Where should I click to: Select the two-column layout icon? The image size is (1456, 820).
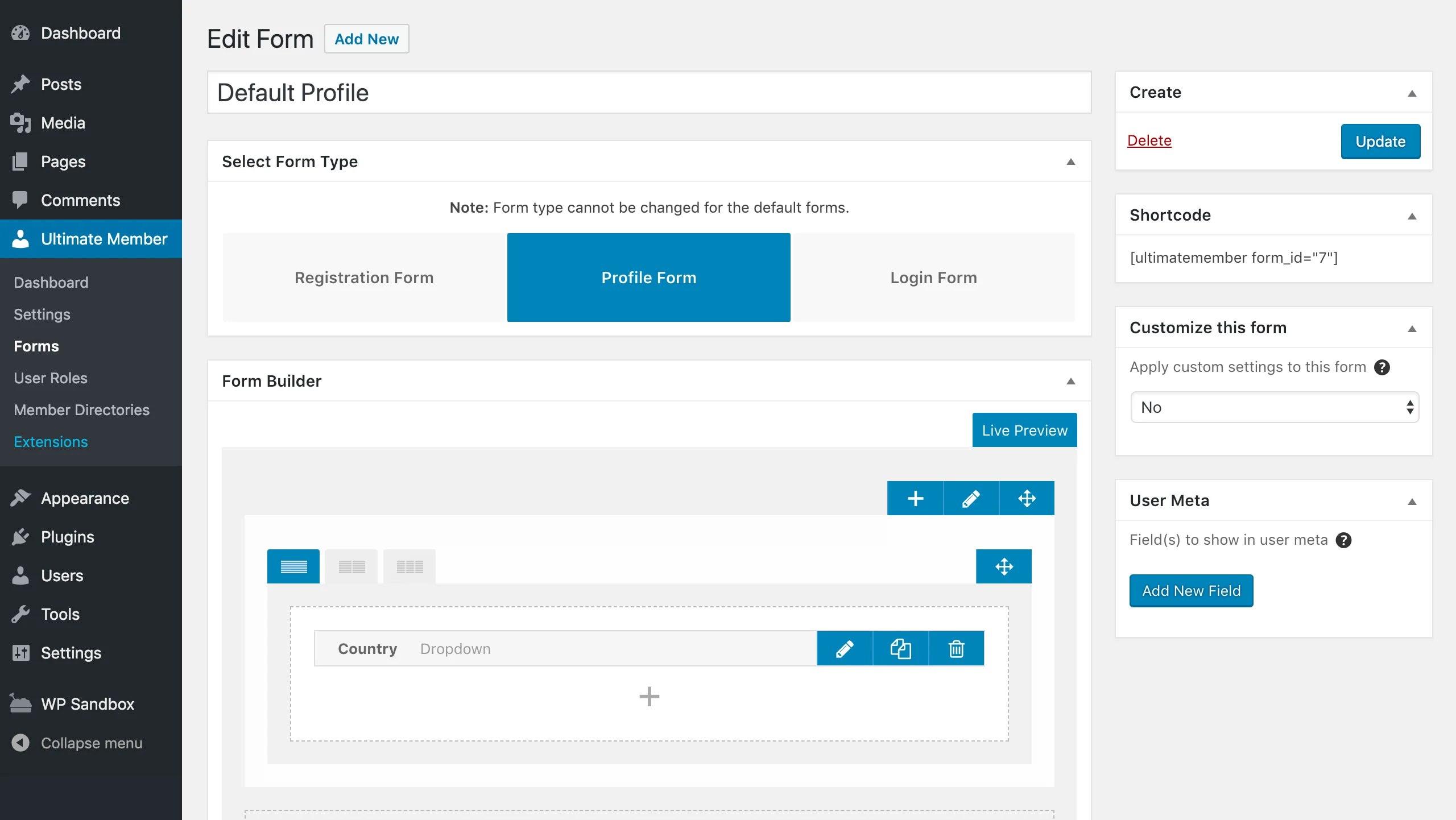click(351, 566)
